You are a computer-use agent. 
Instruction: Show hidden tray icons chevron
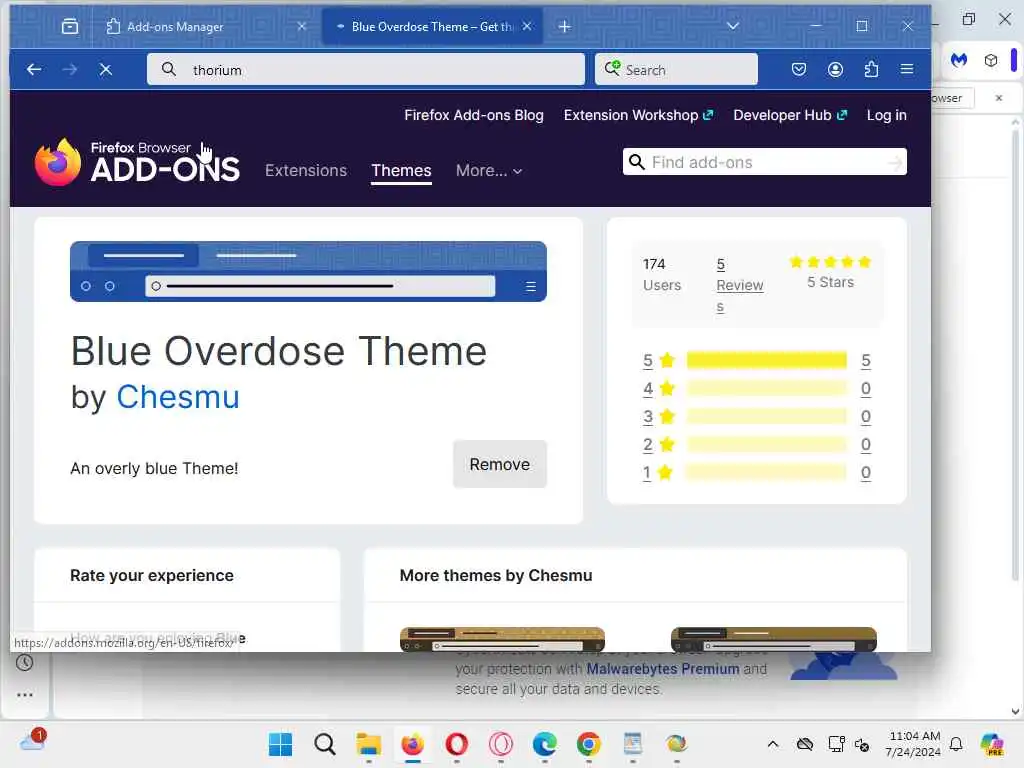pyautogui.click(x=773, y=744)
